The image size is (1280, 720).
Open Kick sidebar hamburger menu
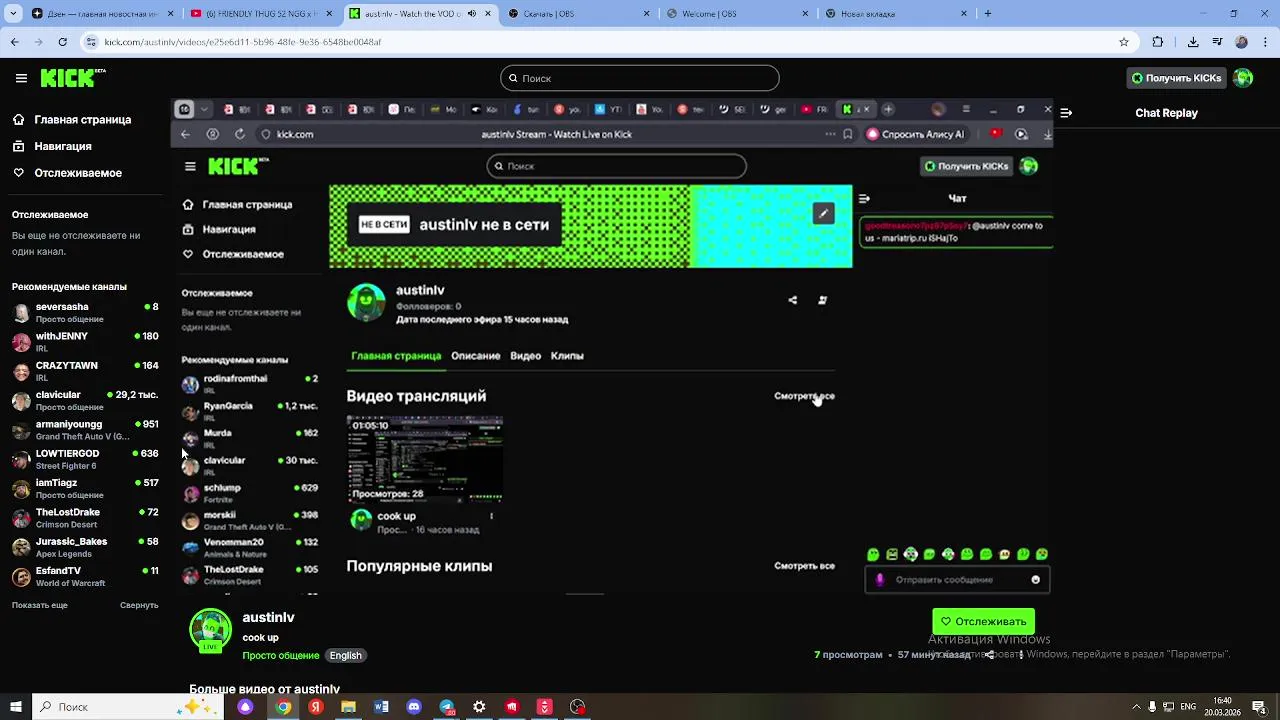[21, 78]
